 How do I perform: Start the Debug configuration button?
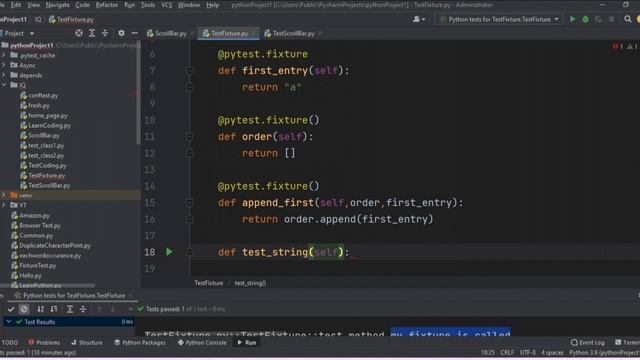585,19
